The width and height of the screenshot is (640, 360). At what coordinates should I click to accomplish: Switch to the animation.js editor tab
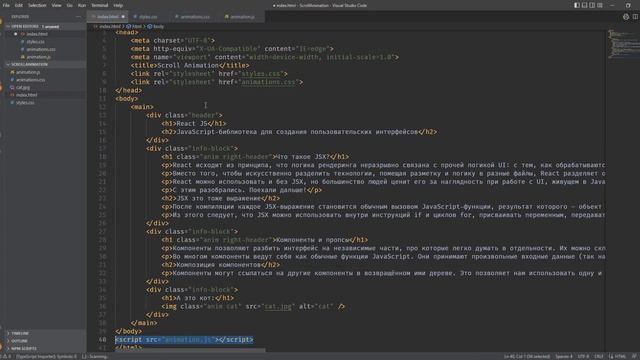pos(242,17)
